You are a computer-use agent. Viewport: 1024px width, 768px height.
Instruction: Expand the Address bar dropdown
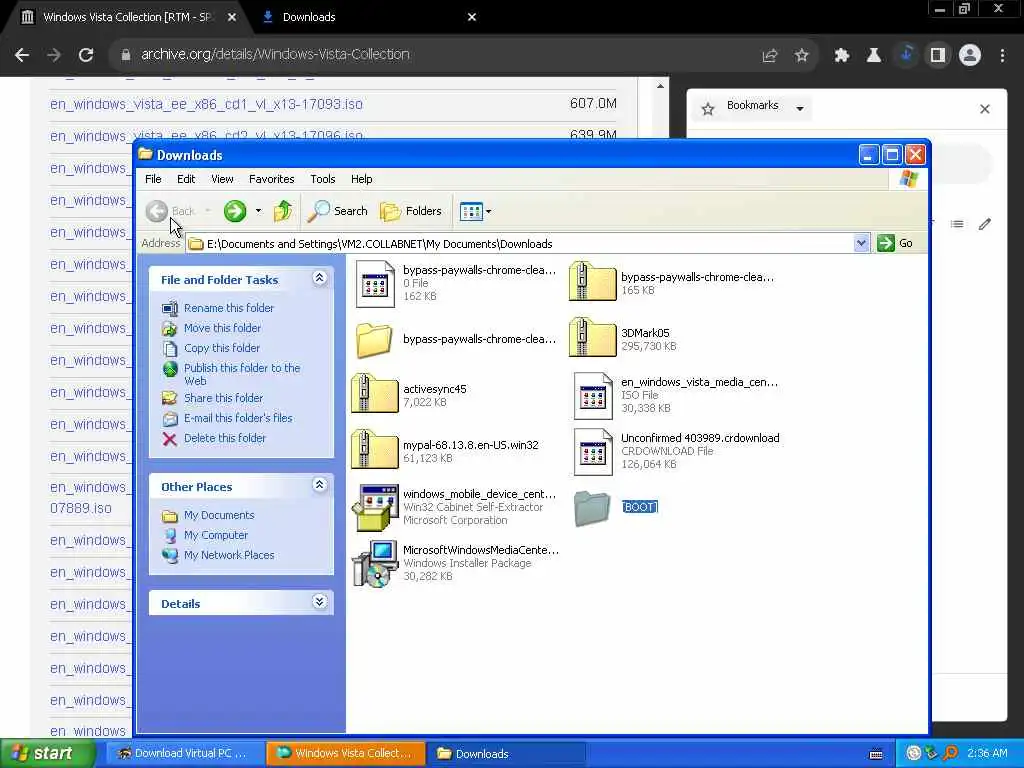click(861, 244)
